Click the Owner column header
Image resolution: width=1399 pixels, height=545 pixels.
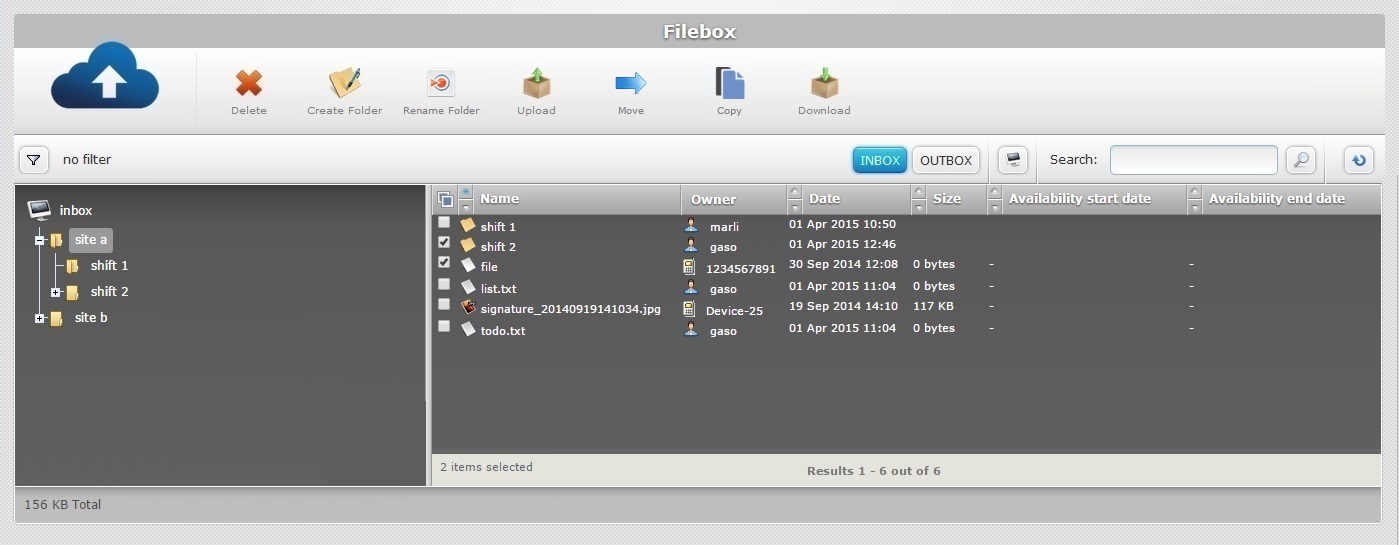pyautogui.click(x=713, y=199)
